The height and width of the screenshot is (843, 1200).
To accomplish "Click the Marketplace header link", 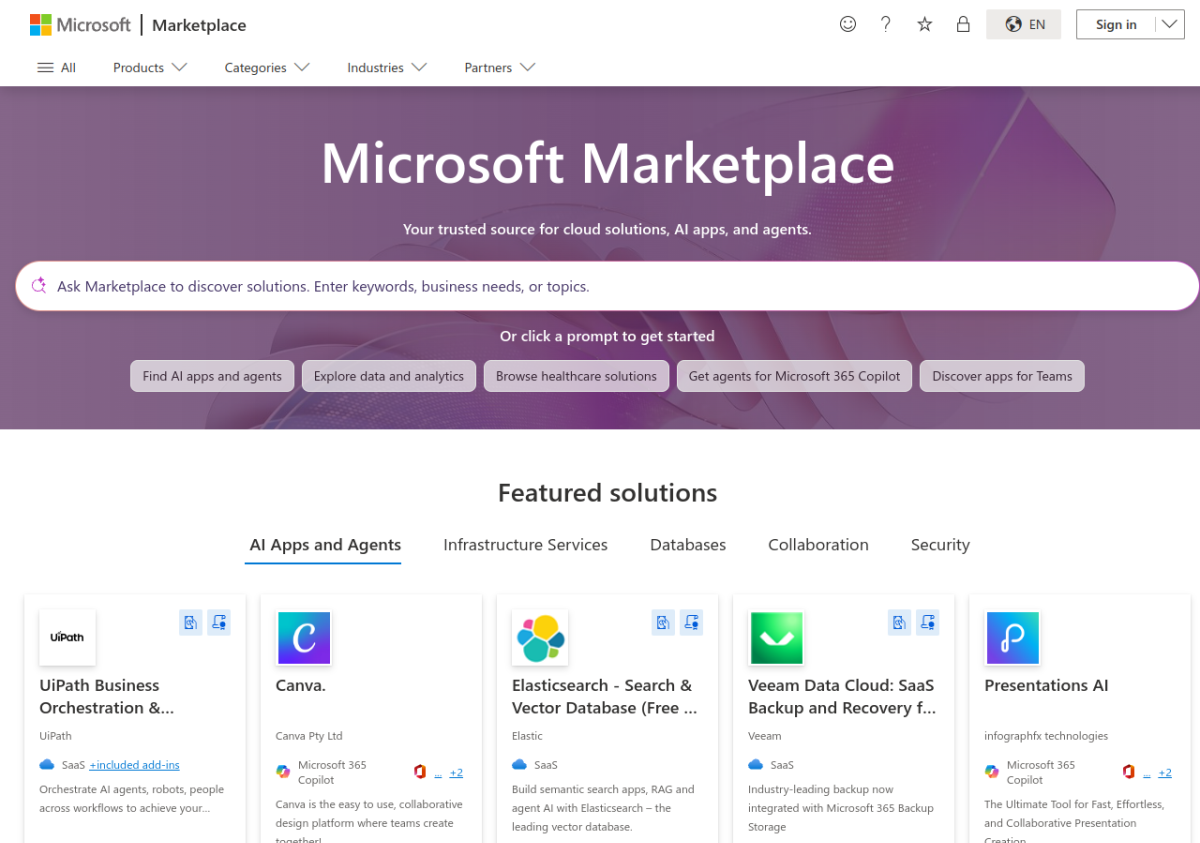I will point(199,25).
